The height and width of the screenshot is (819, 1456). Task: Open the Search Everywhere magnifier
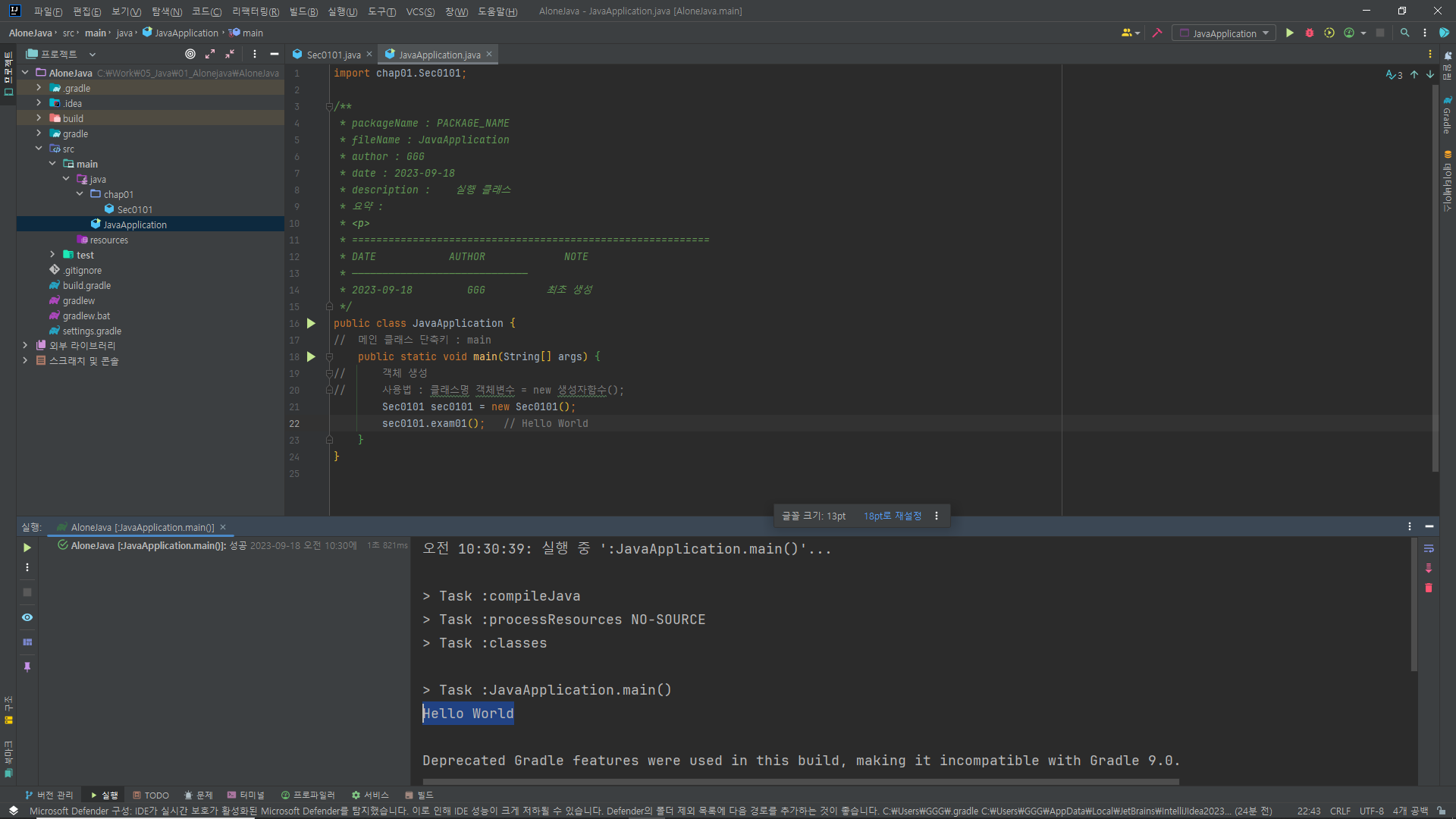coord(1405,33)
